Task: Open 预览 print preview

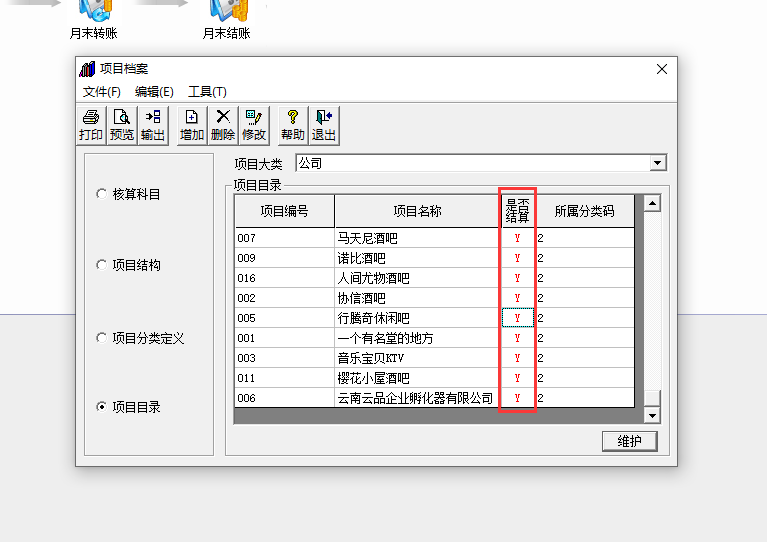Action: [122, 125]
